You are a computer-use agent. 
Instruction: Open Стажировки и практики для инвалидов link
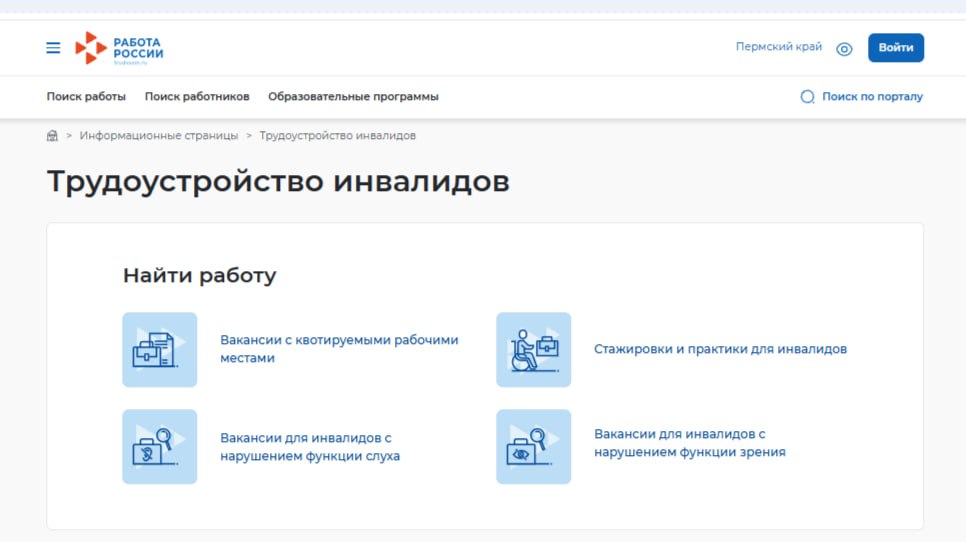point(720,349)
